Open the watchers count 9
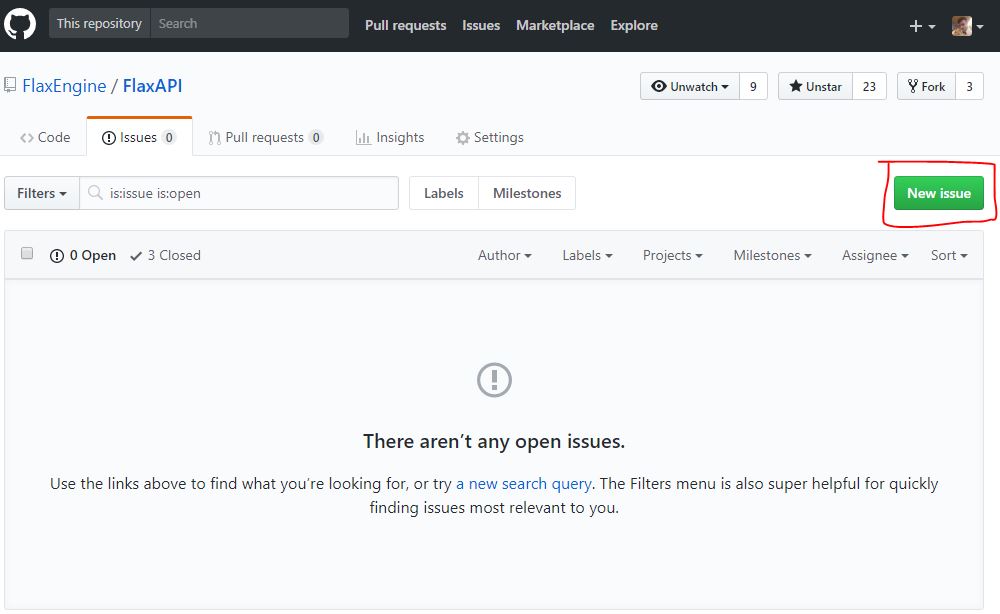Image resolution: width=1000 pixels, height=614 pixels. point(753,86)
